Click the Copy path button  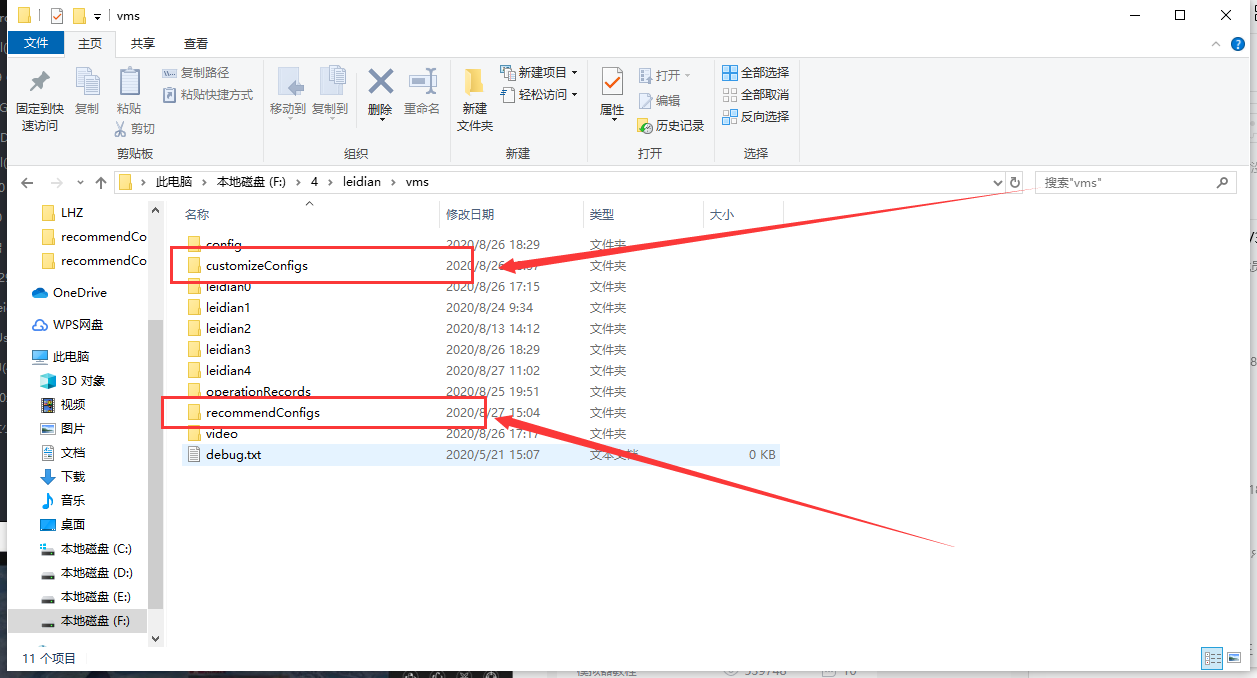click(x=196, y=73)
